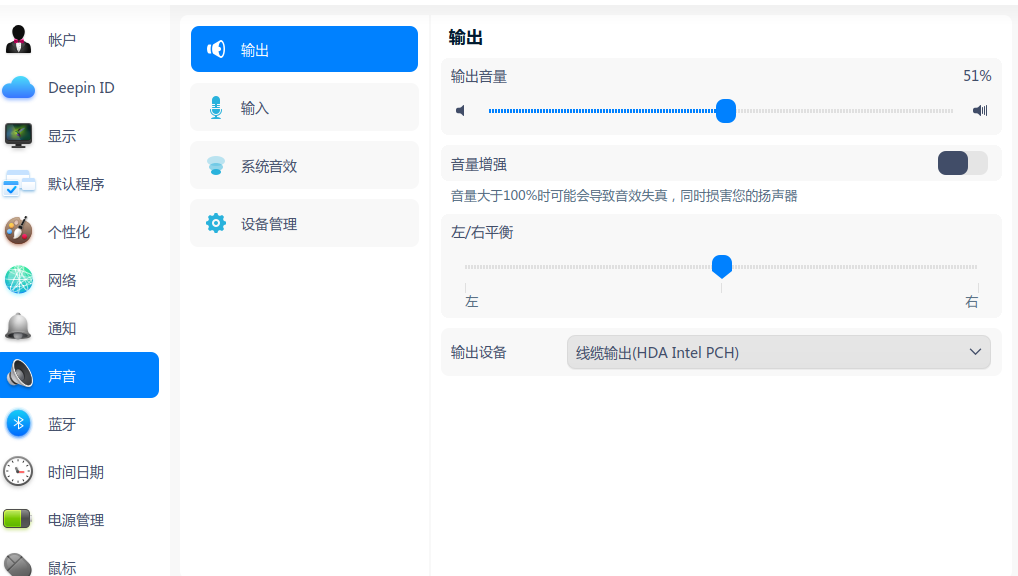
Task: Click the 输出音量 volume slider handle
Action: 726,111
